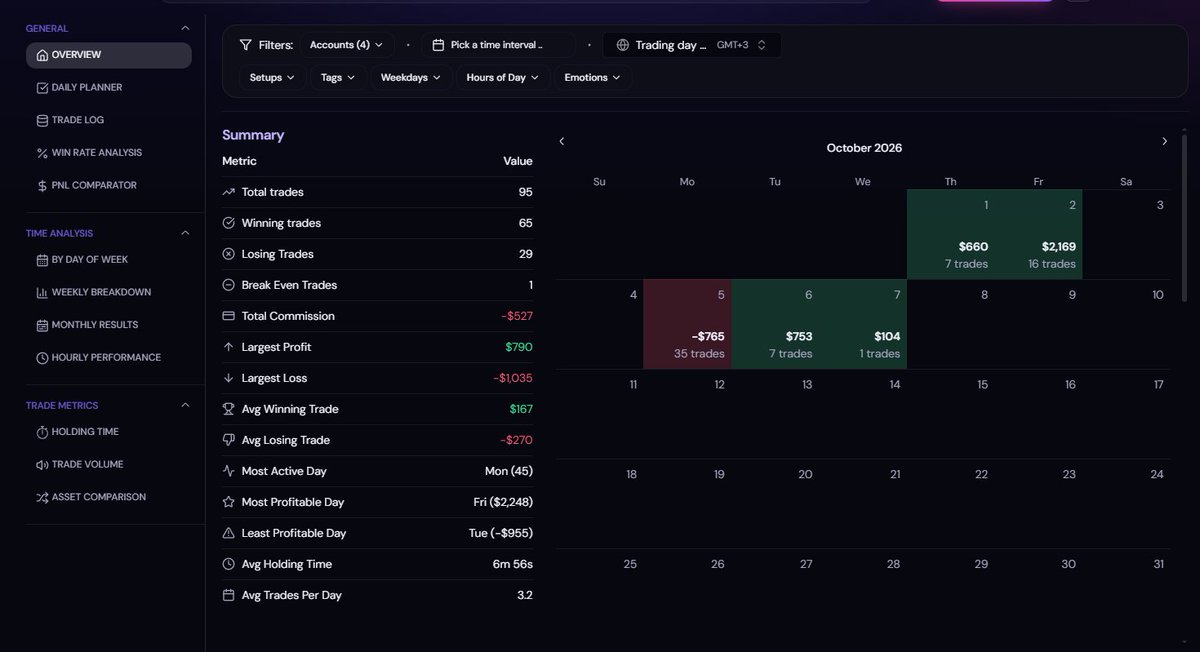The image size is (1200, 652).
Task: Open the Overview page
Action: click(x=109, y=55)
